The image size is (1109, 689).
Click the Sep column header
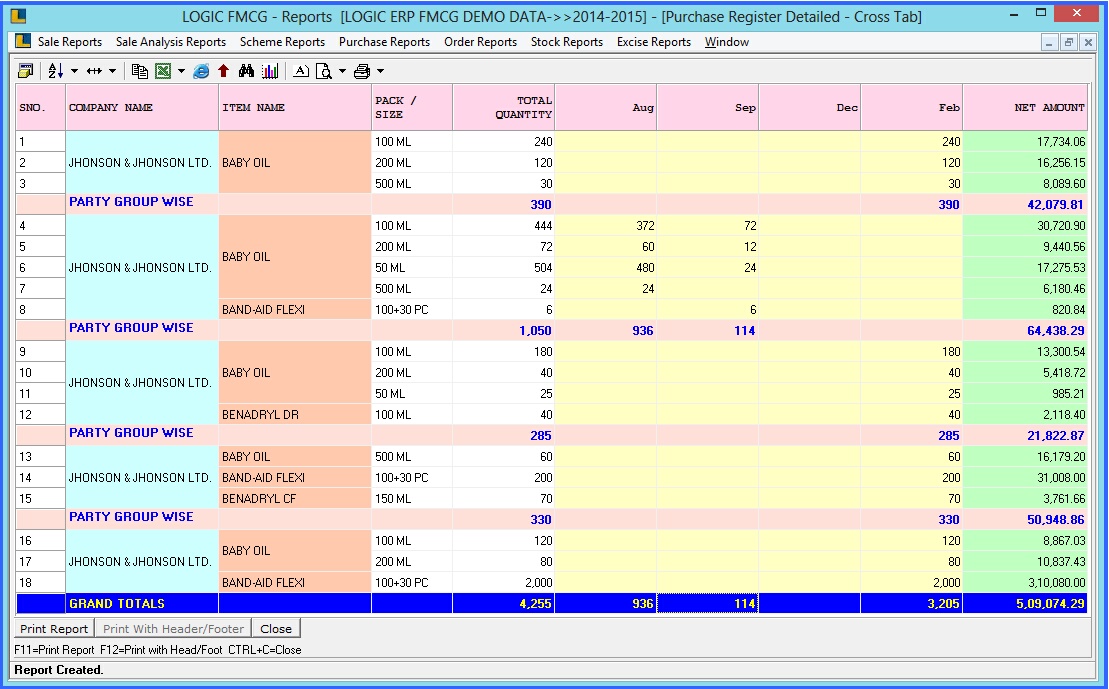pos(708,108)
